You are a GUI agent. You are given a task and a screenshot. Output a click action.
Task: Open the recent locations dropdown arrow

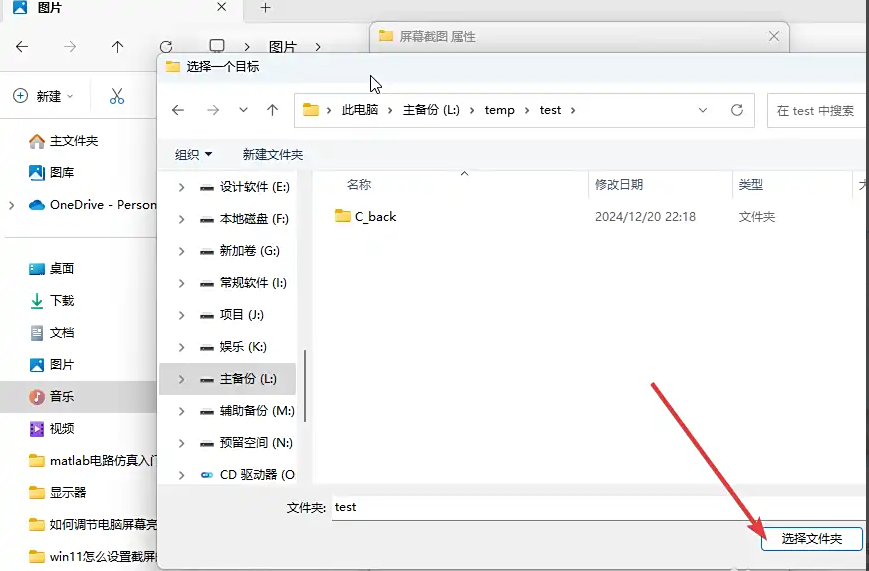point(242,110)
